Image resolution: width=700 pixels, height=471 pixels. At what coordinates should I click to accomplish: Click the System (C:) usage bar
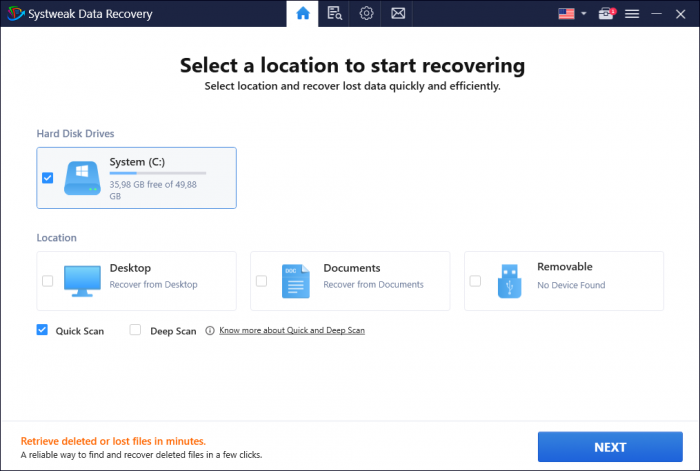click(158, 173)
